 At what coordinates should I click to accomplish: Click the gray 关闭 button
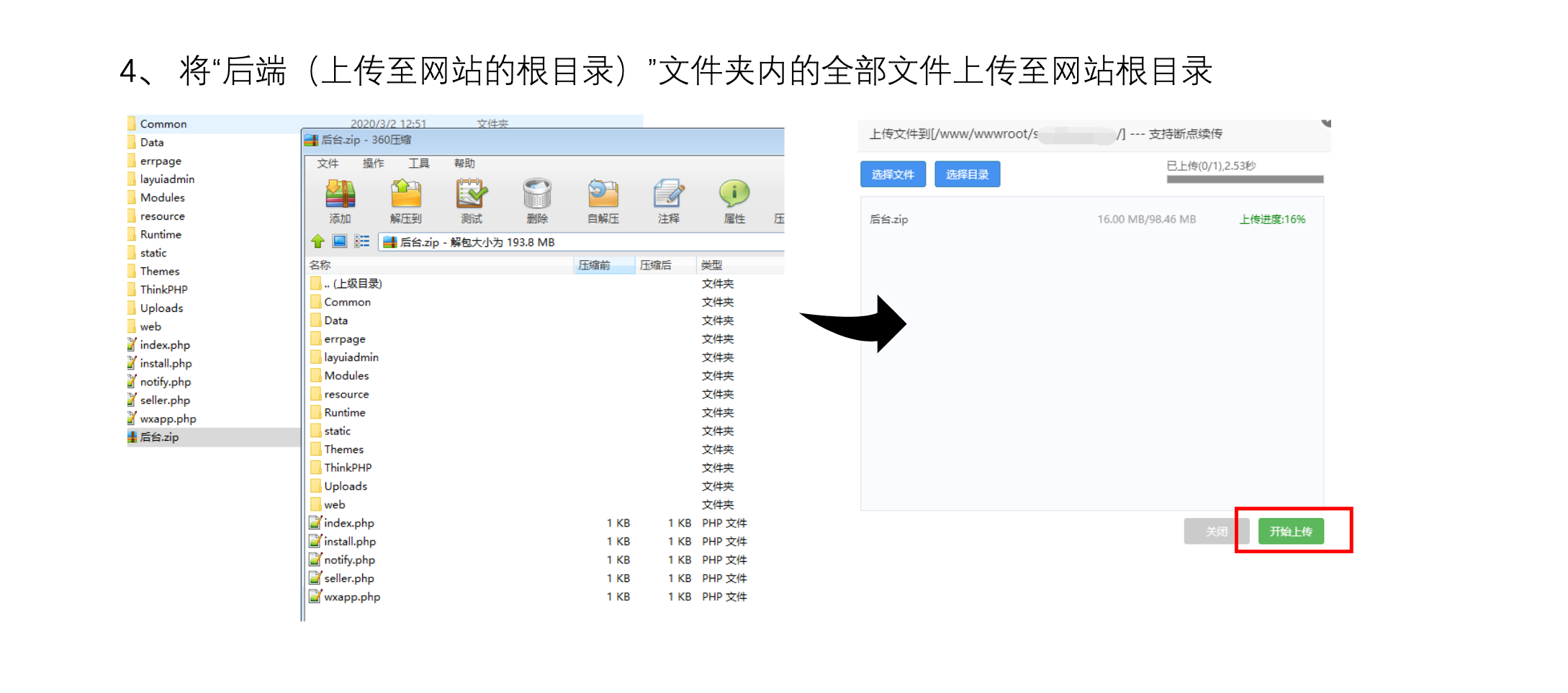(x=1217, y=532)
